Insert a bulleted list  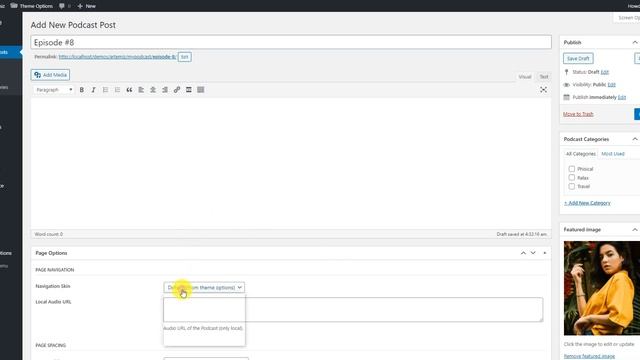coord(105,90)
